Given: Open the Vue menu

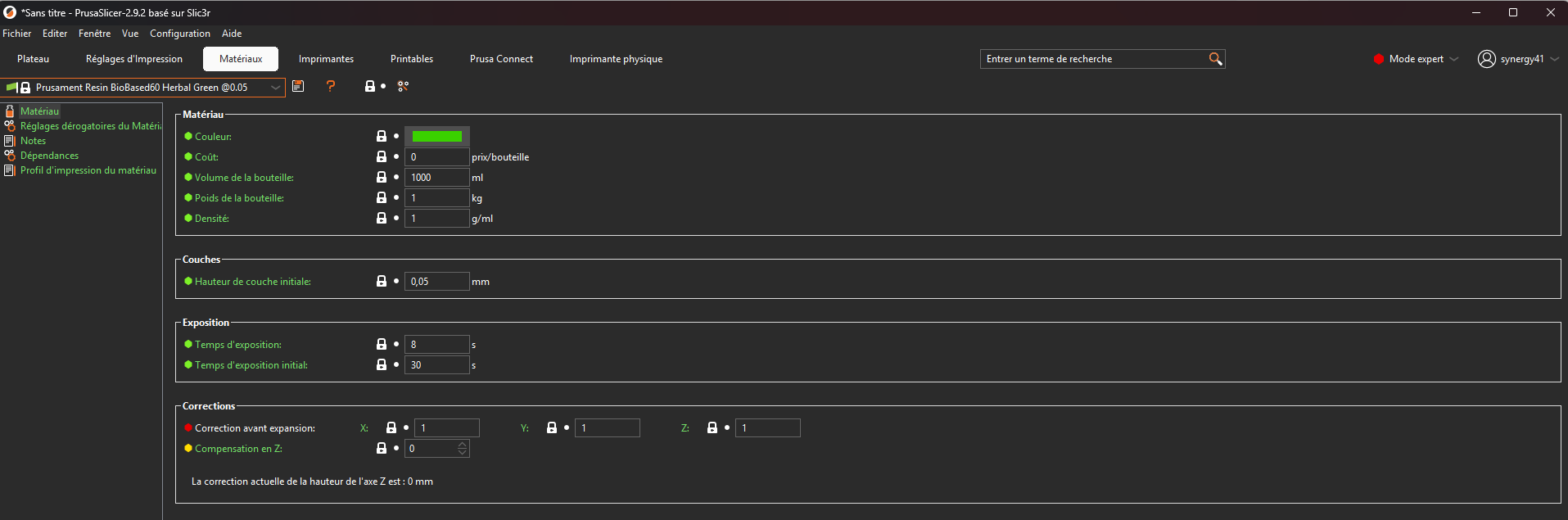Looking at the screenshot, I should click(130, 34).
